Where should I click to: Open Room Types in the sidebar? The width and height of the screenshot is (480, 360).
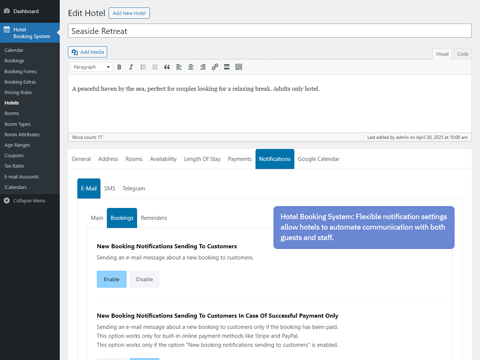pyautogui.click(x=18, y=124)
